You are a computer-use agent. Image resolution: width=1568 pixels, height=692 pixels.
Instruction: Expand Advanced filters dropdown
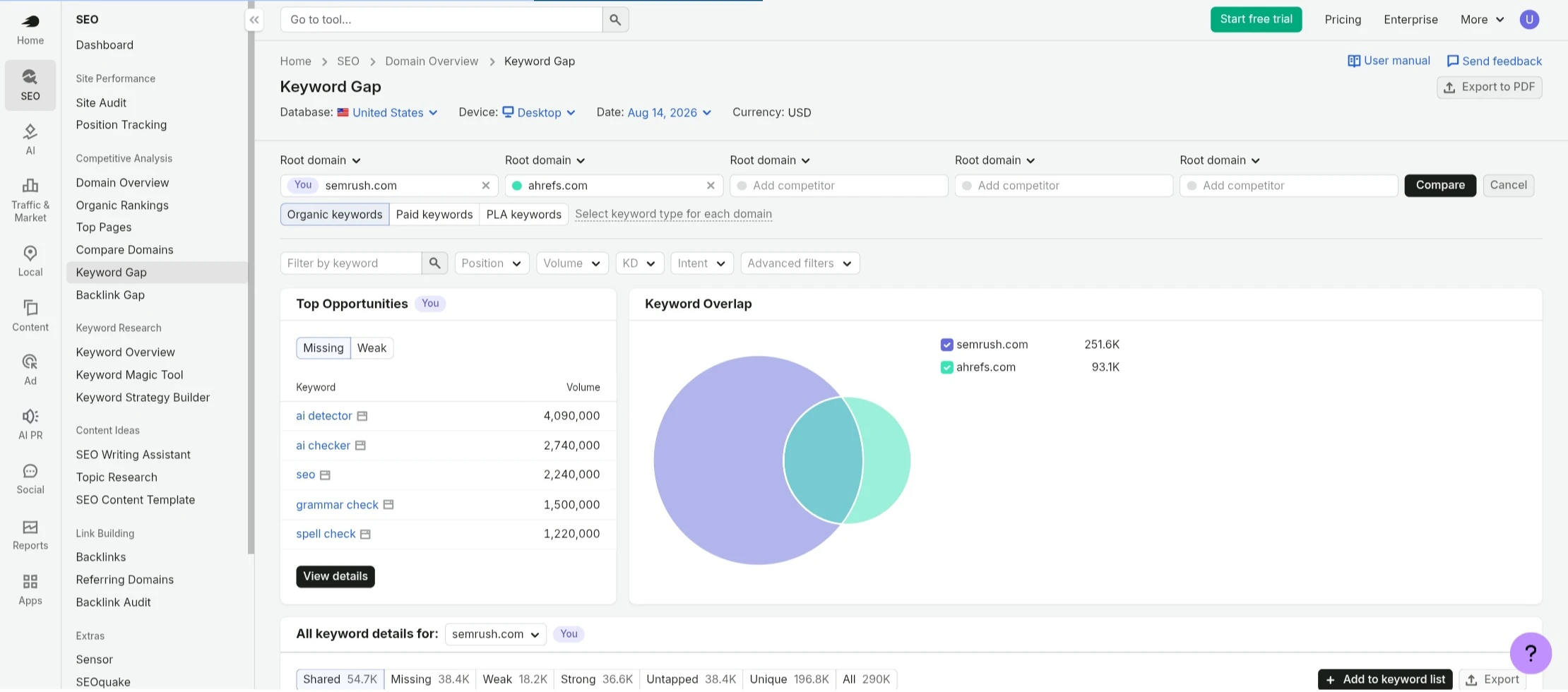pyautogui.click(x=800, y=263)
